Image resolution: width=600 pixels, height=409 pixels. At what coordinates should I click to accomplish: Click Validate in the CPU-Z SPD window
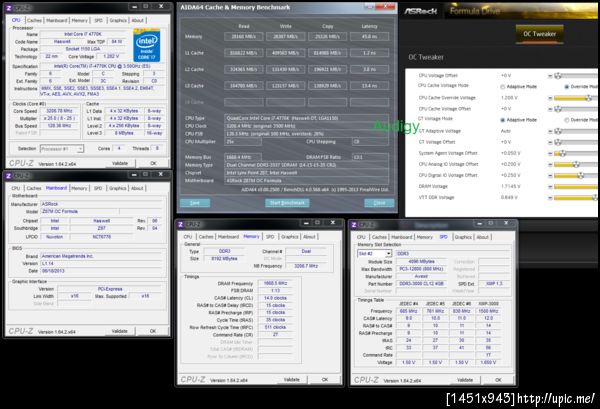pyautogui.click(x=465, y=380)
